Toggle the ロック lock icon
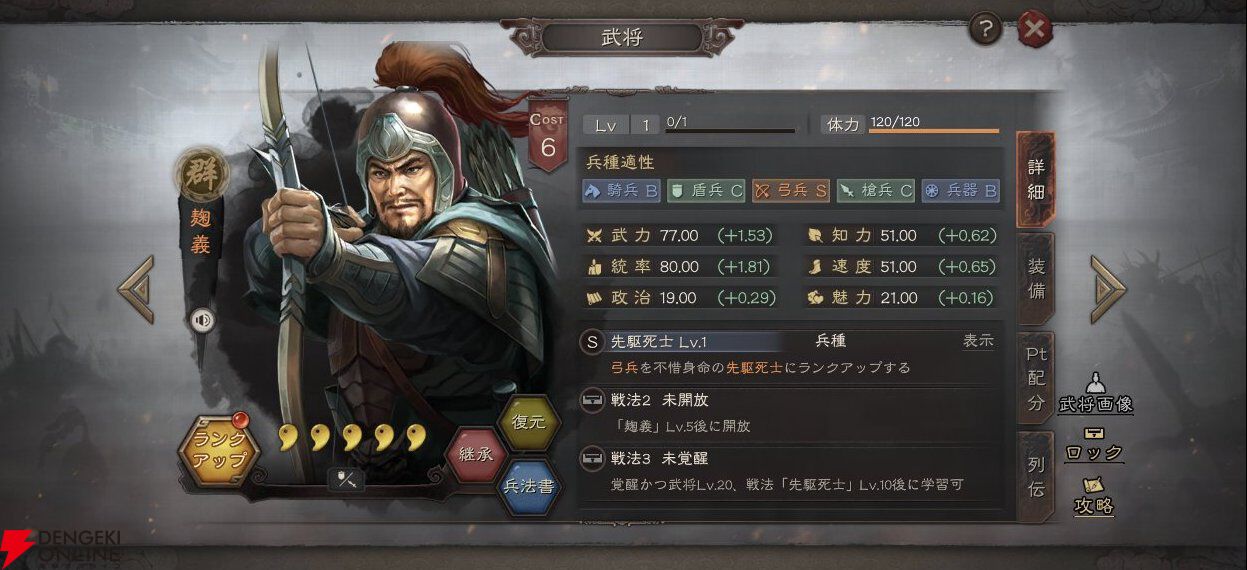This screenshot has width=1247, height=570. pyautogui.click(x=1094, y=444)
